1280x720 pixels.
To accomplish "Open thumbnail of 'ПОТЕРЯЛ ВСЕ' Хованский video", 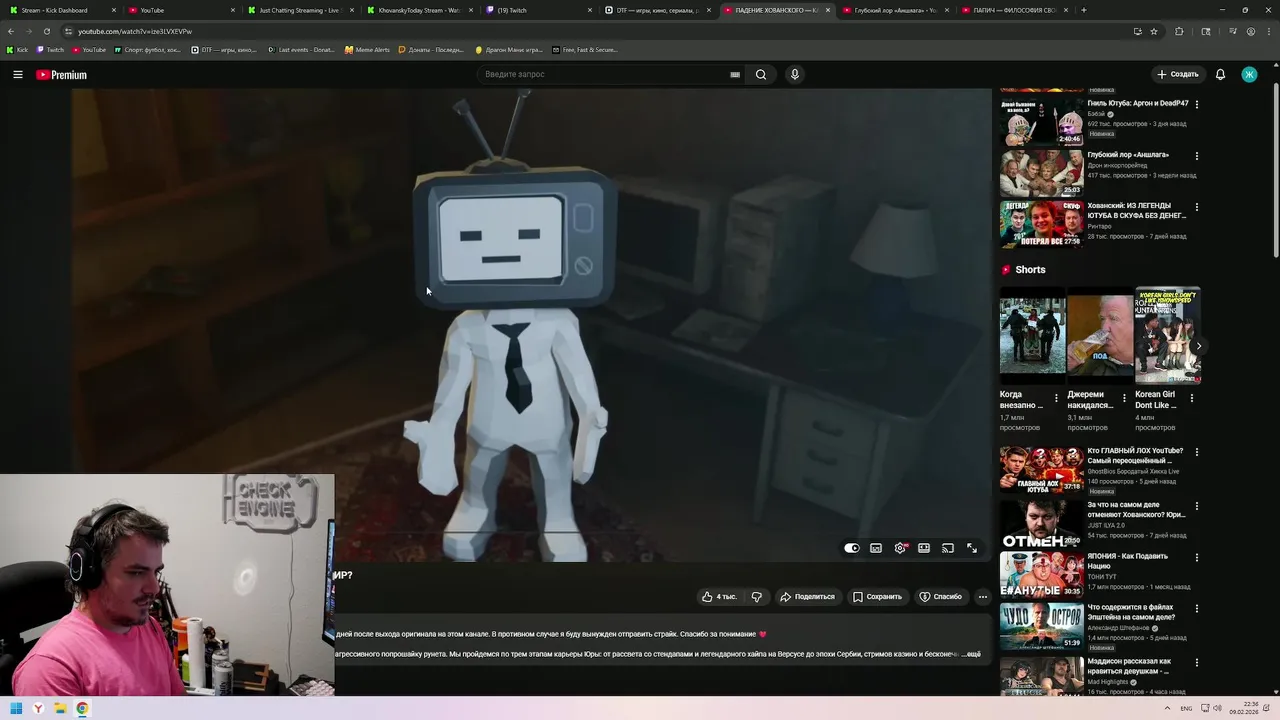I will pyautogui.click(x=1041, y=224).
